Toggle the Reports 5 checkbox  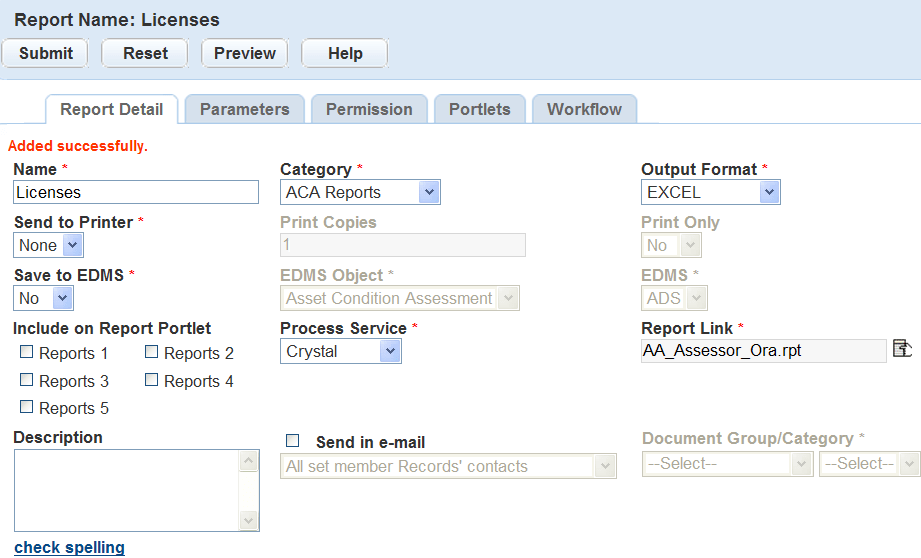[x=27, y=407]
